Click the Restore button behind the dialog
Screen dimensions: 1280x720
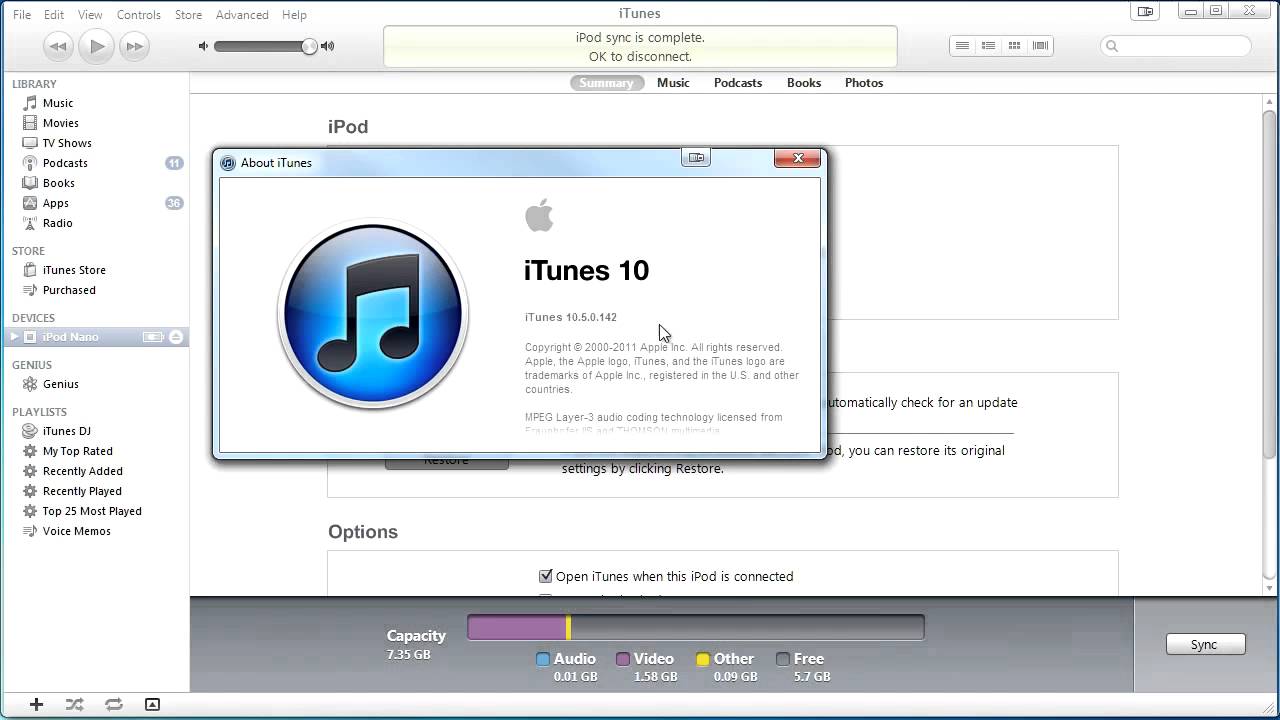point(446,463)
